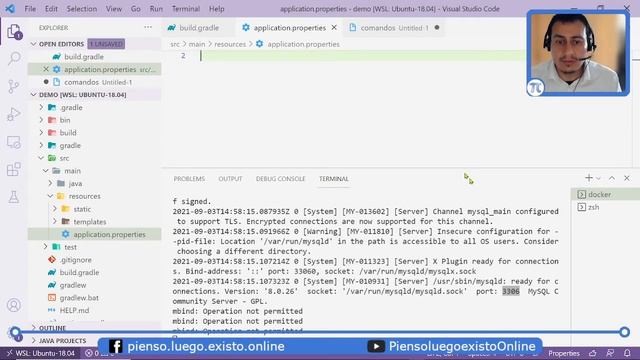Screen dimensions: 640x360
Task: Open the Remote Explorer view
Action: tap(14, 142)
